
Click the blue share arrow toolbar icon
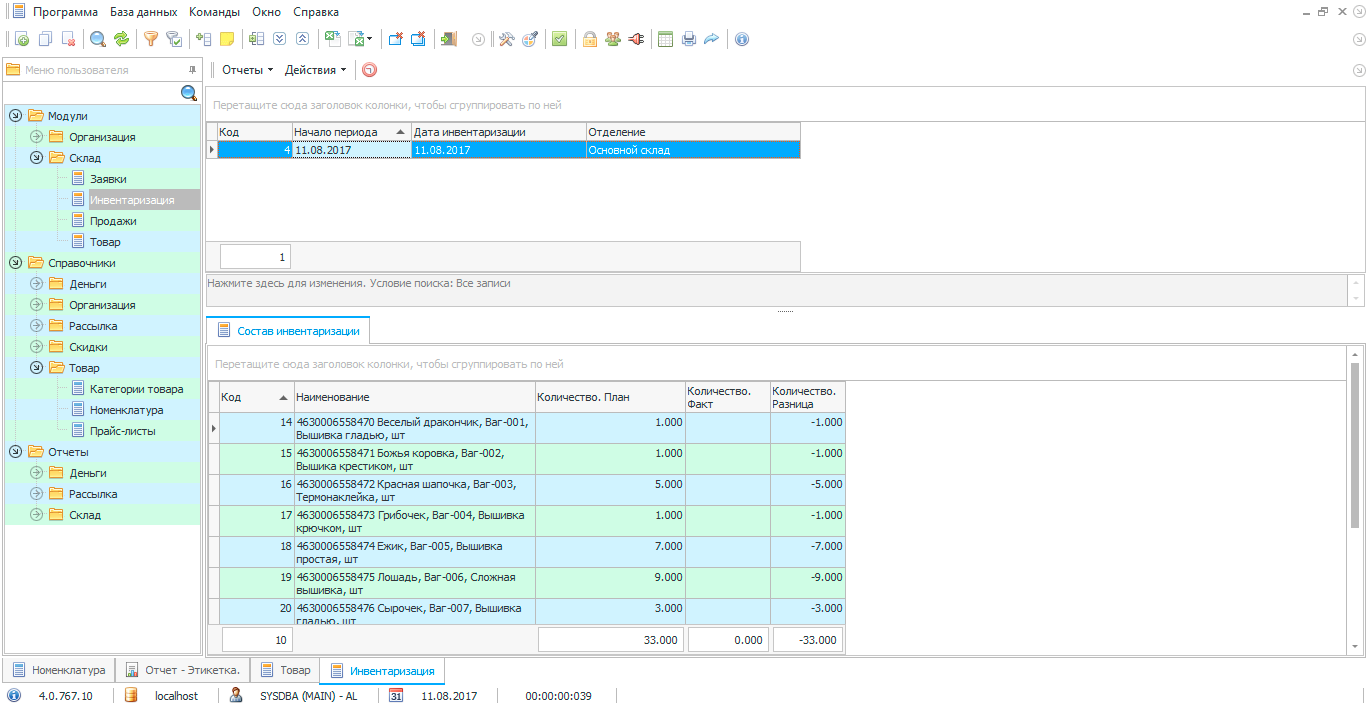click(x=712, y=39)
